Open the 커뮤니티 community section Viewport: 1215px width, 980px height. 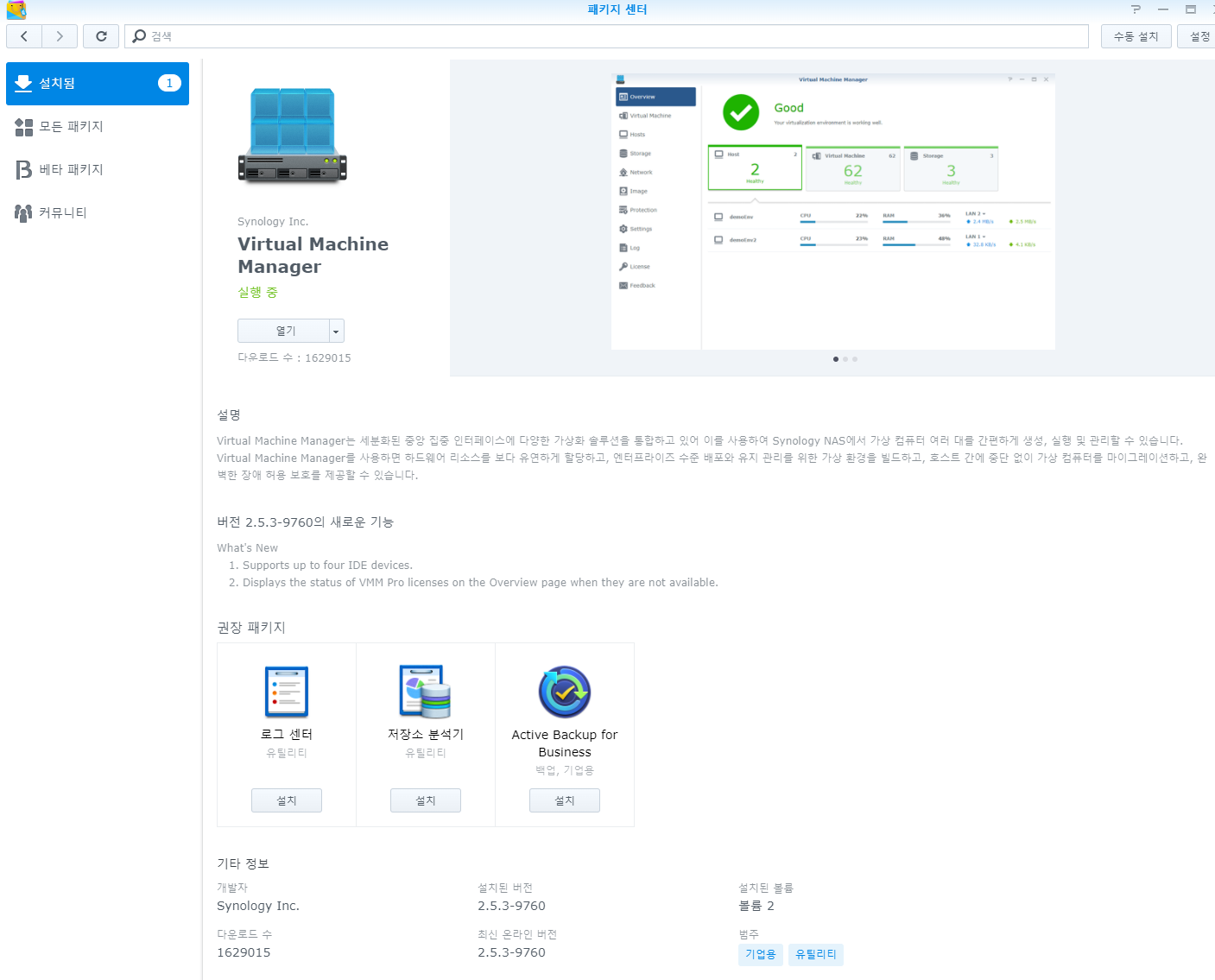98,213
